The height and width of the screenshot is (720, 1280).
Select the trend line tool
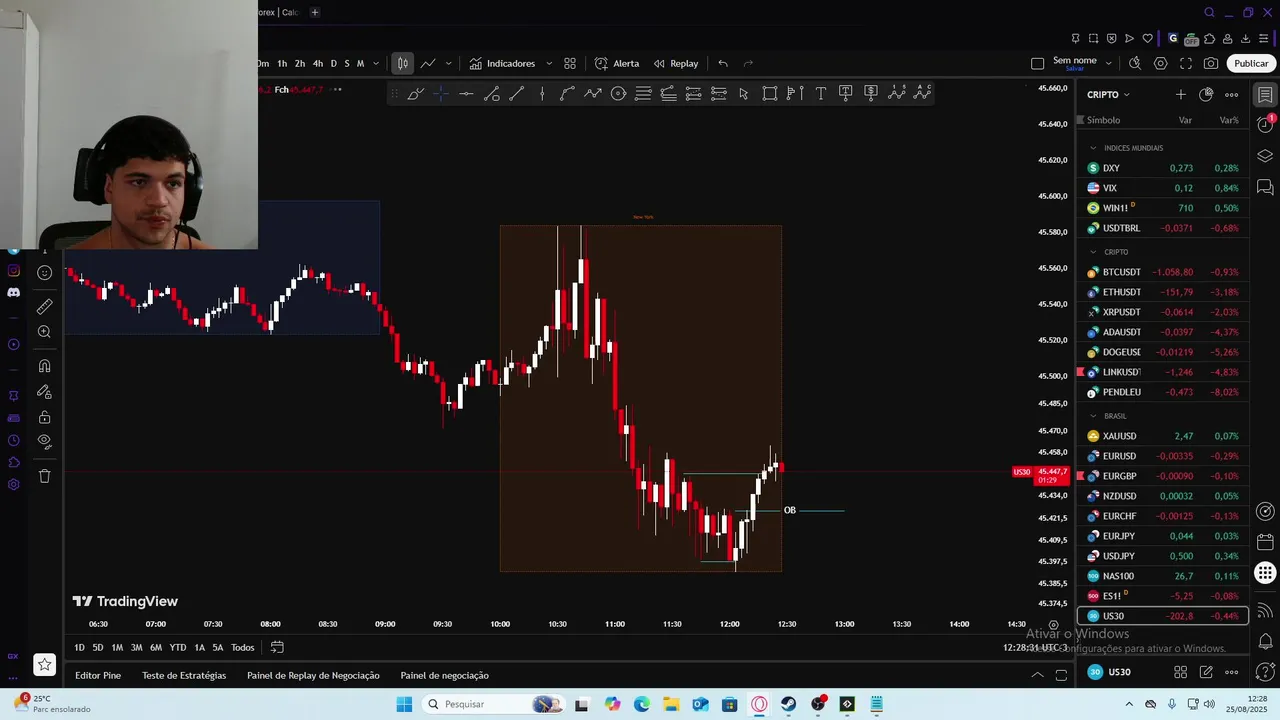[x=517, y=93]
